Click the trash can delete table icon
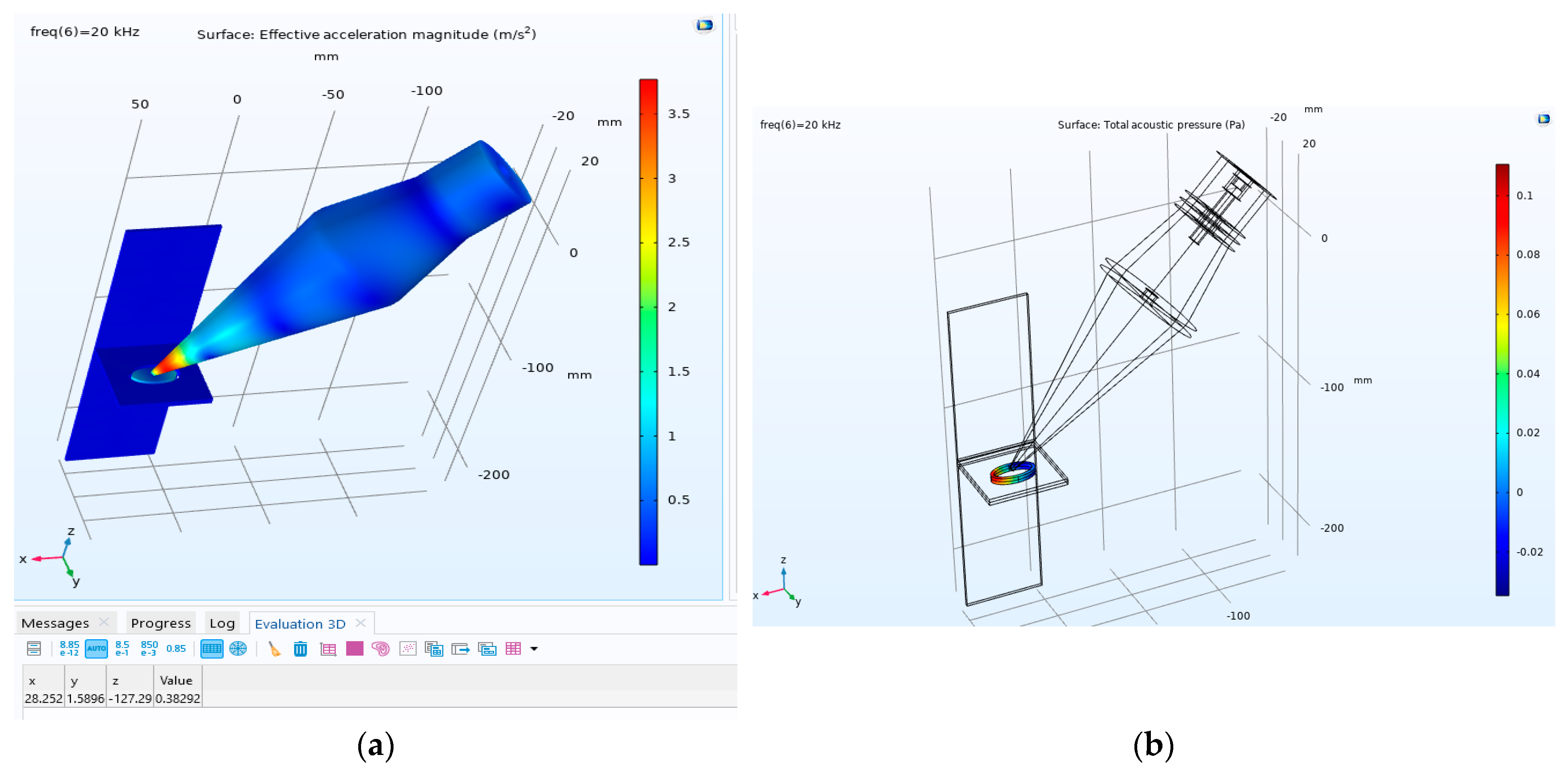 pyautogui.click(x=300, y=649)
